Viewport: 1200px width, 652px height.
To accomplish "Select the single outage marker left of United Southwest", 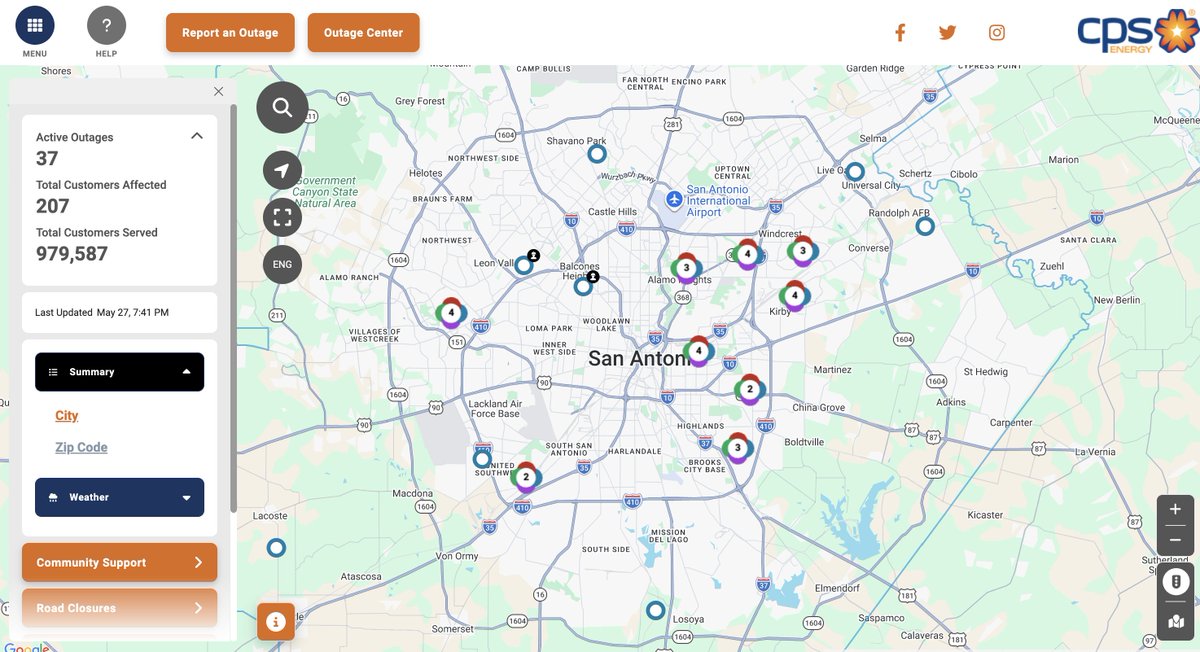I will pyautogui.click(x=482, y=459).
